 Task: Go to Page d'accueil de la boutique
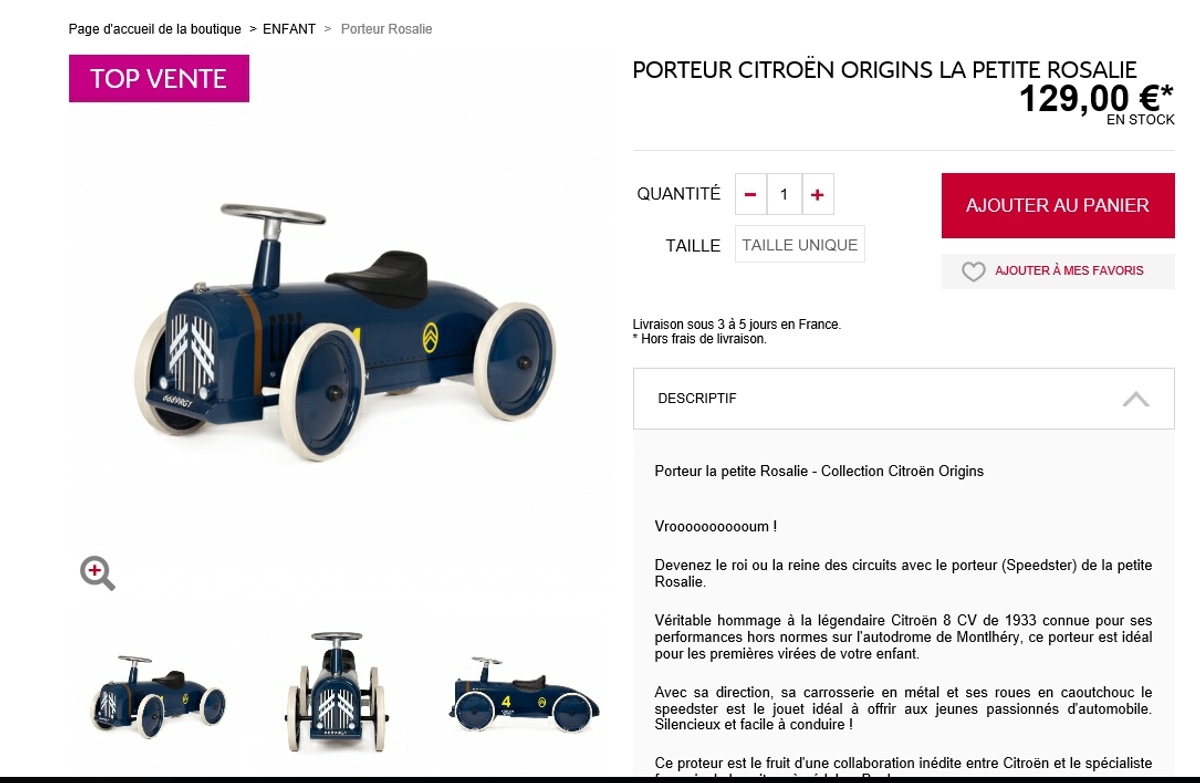pos(155,29)
